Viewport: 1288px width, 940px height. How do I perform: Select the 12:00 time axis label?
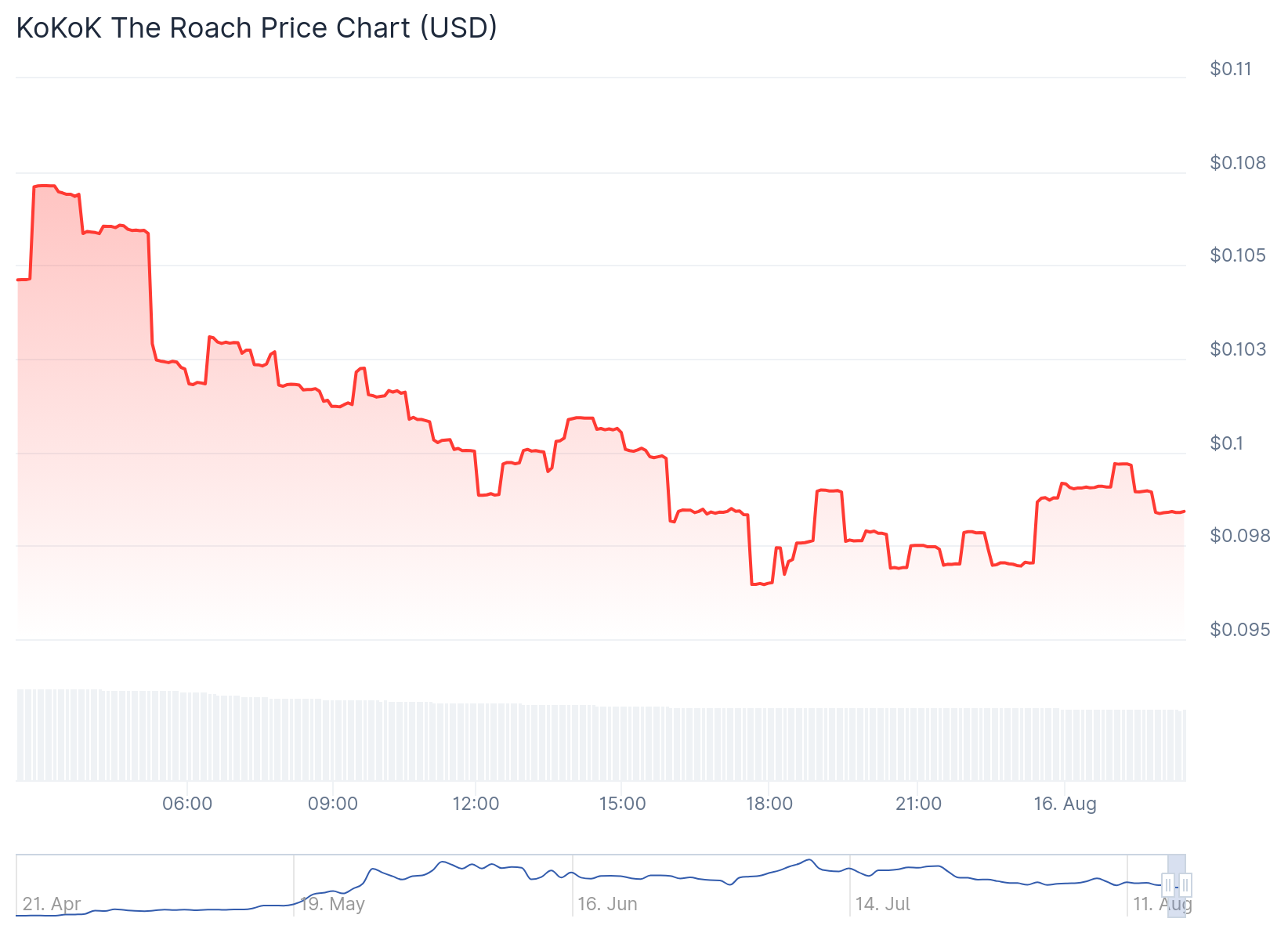click(x=476, y=804)
